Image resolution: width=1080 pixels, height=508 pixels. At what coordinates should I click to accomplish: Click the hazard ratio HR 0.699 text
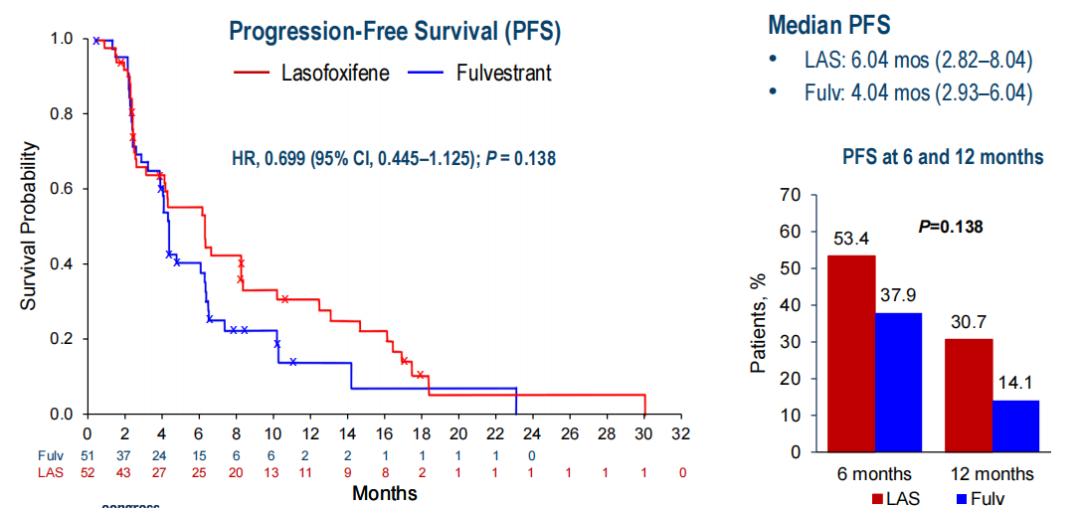[x=393, y=157]
